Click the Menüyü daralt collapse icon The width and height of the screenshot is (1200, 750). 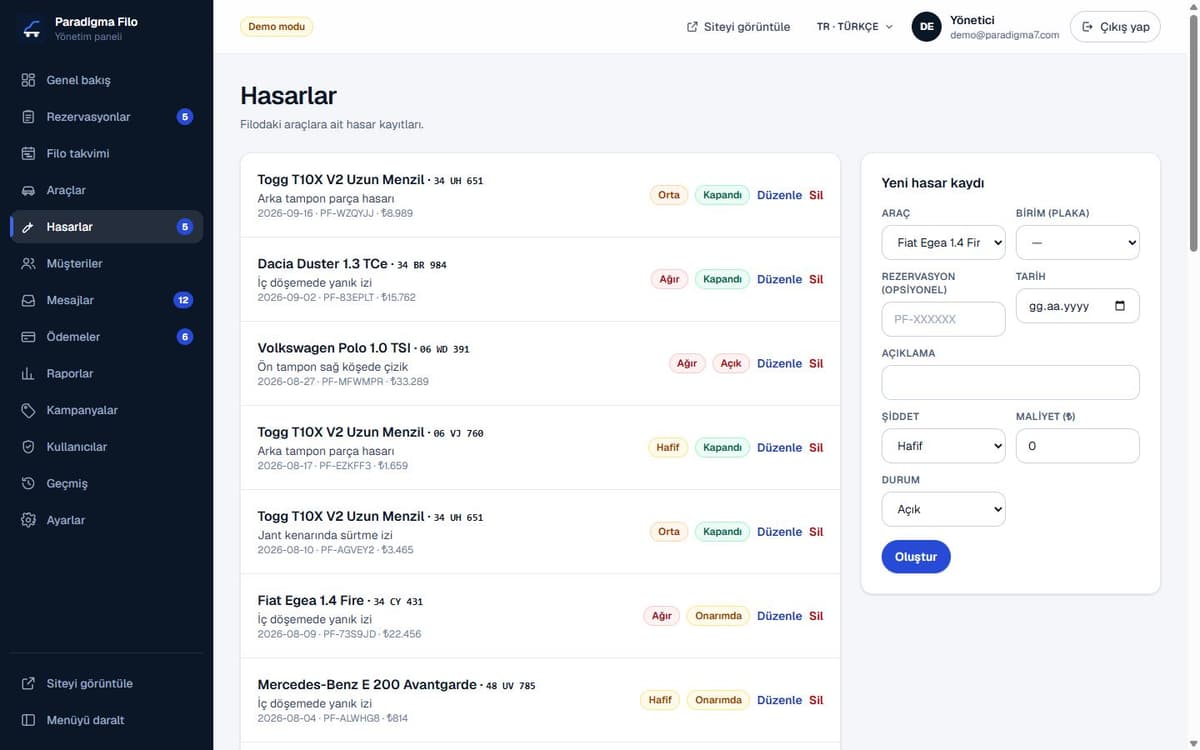click(x=28, y=720)
